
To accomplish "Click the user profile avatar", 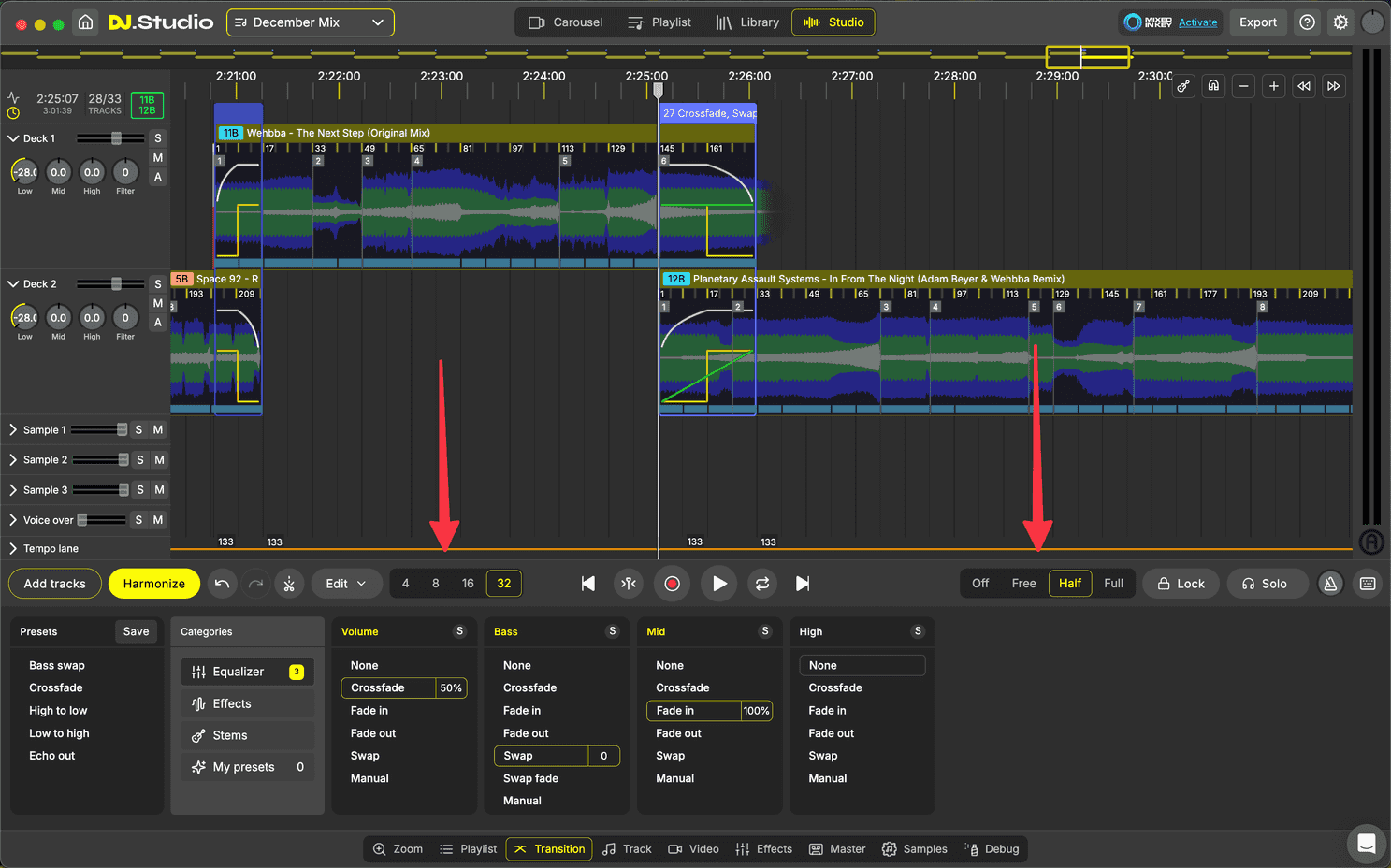I will (x=1372, y=22).
